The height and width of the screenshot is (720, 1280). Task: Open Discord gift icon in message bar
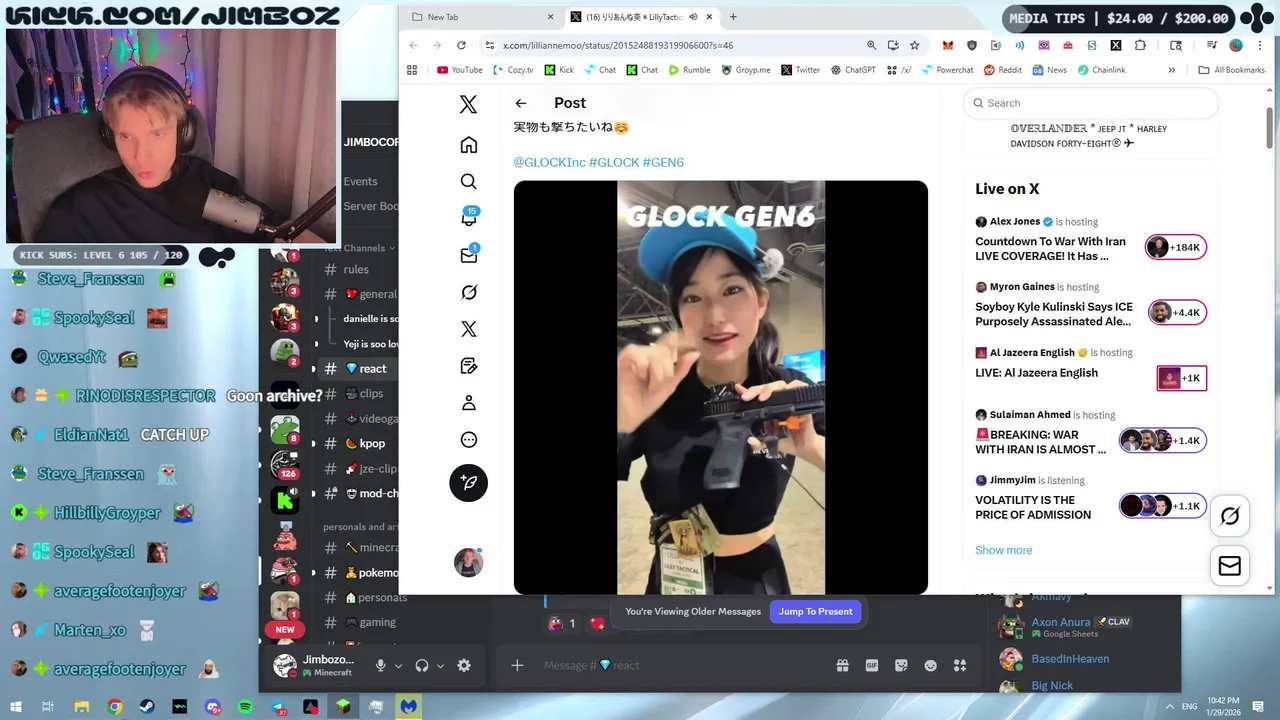[842, 665]
